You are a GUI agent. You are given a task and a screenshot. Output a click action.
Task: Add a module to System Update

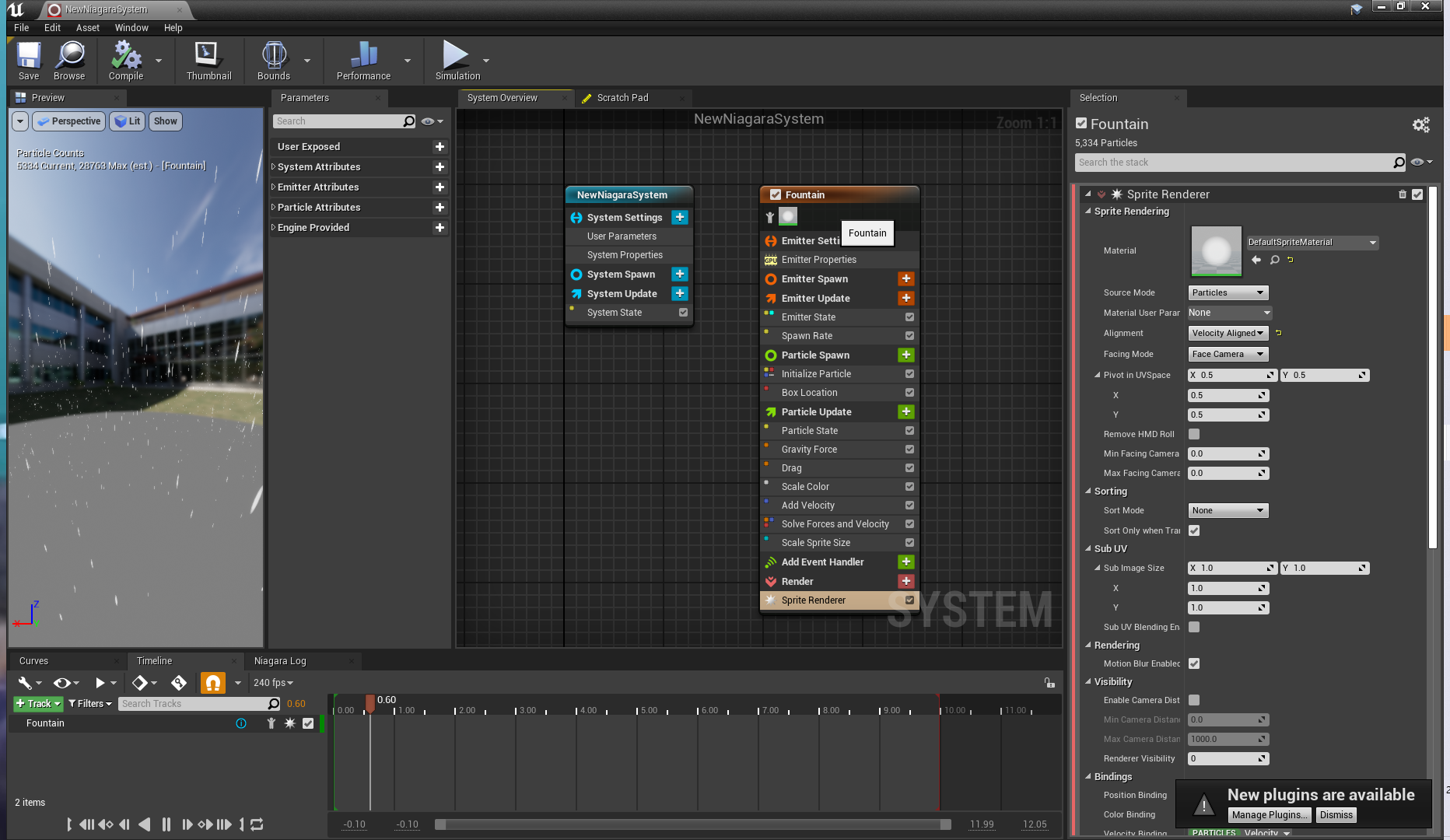point(680,293)
